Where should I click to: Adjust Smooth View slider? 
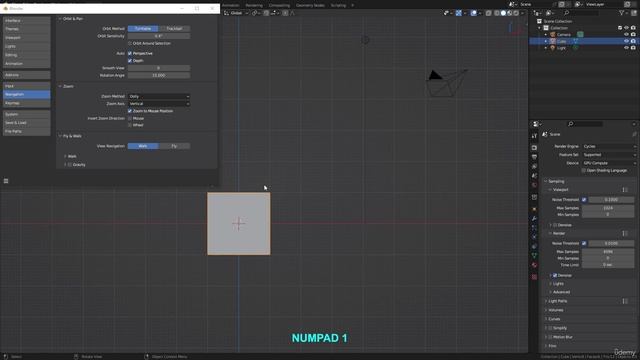159,68
